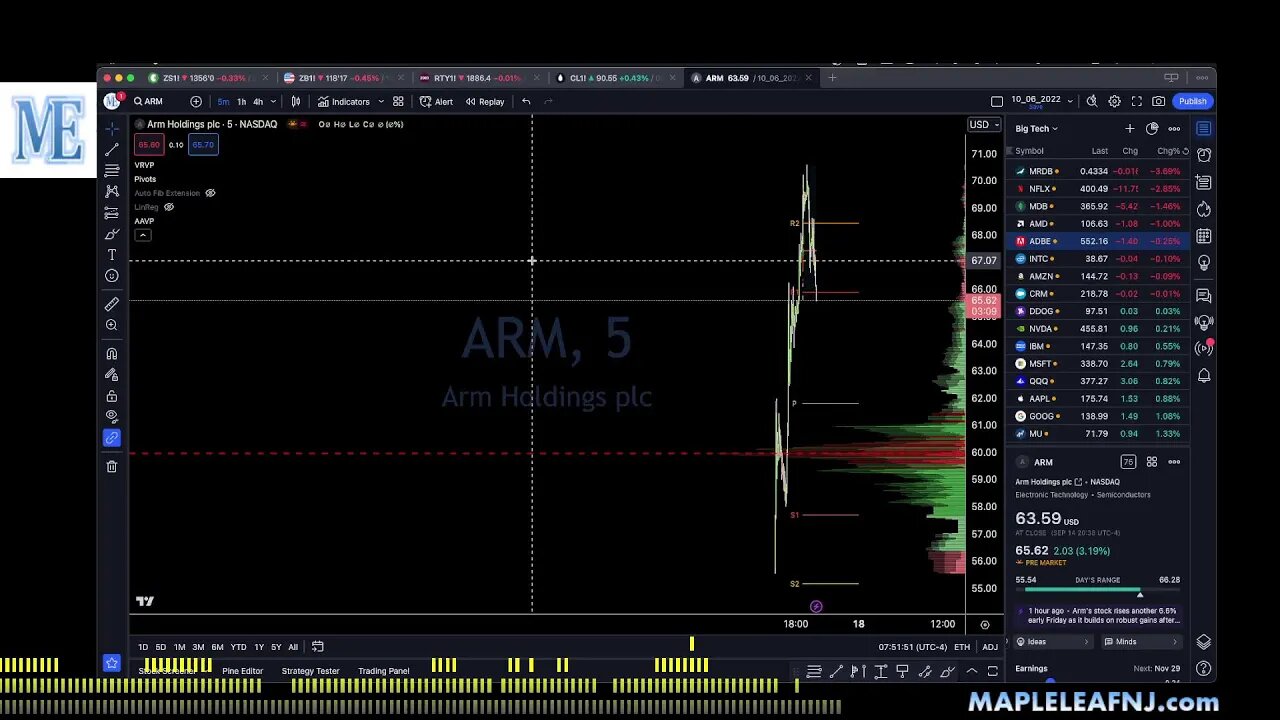The image size is (1280, 720).
Task: Click the remove drawings trash icon
Action: [x=112, y=466]
